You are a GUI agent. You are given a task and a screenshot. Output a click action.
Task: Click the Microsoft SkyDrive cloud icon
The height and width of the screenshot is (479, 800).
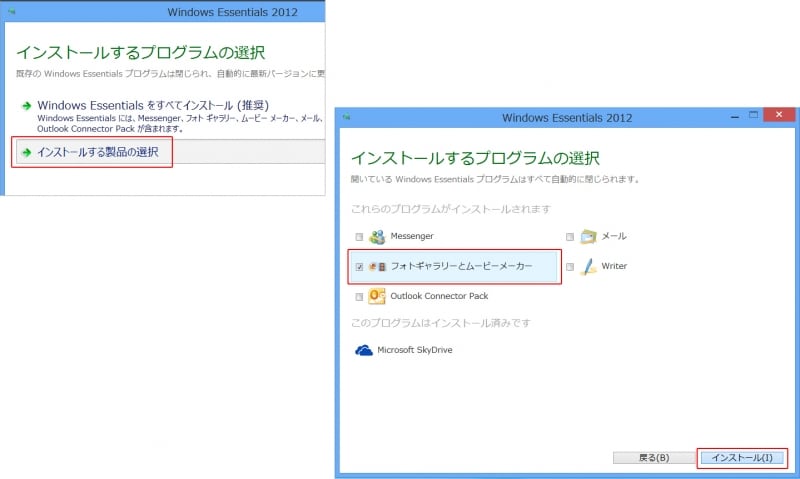pos(364,350)
